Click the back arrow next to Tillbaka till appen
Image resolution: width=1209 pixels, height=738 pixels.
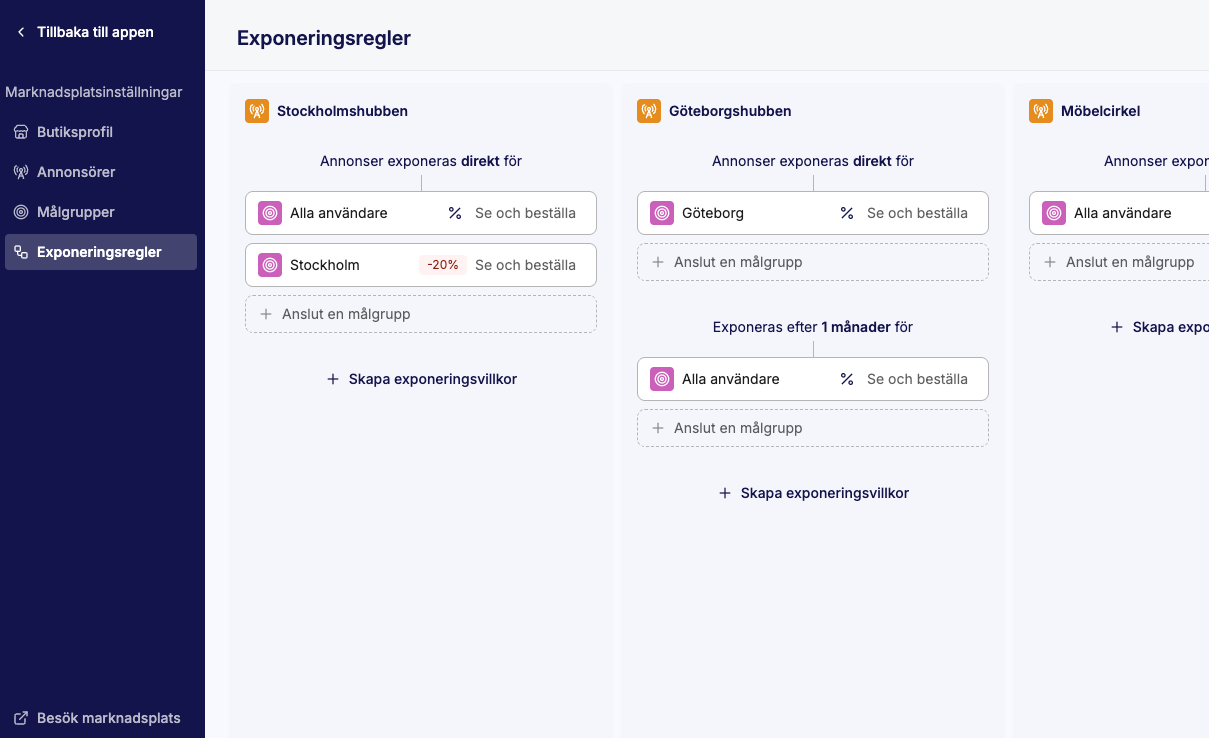point(21,32)
